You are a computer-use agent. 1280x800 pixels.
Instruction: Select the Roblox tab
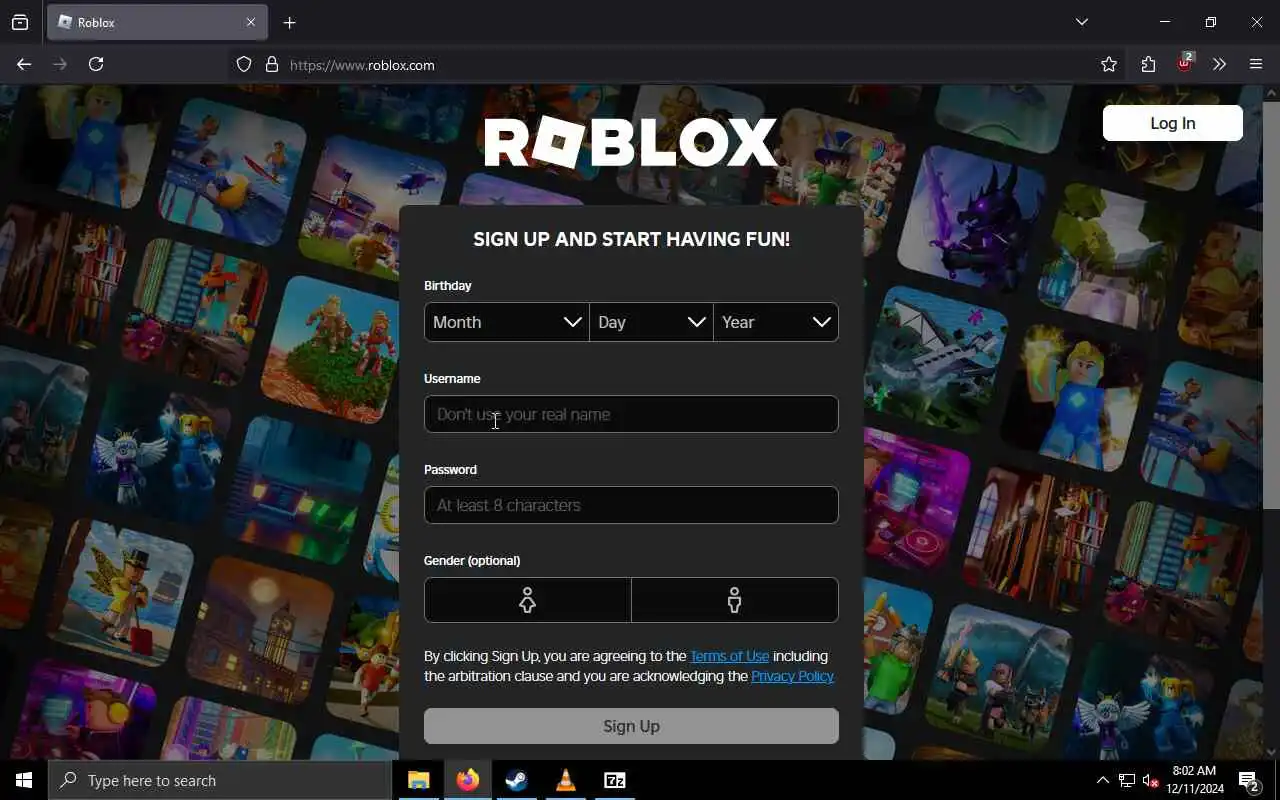[157, 22]
